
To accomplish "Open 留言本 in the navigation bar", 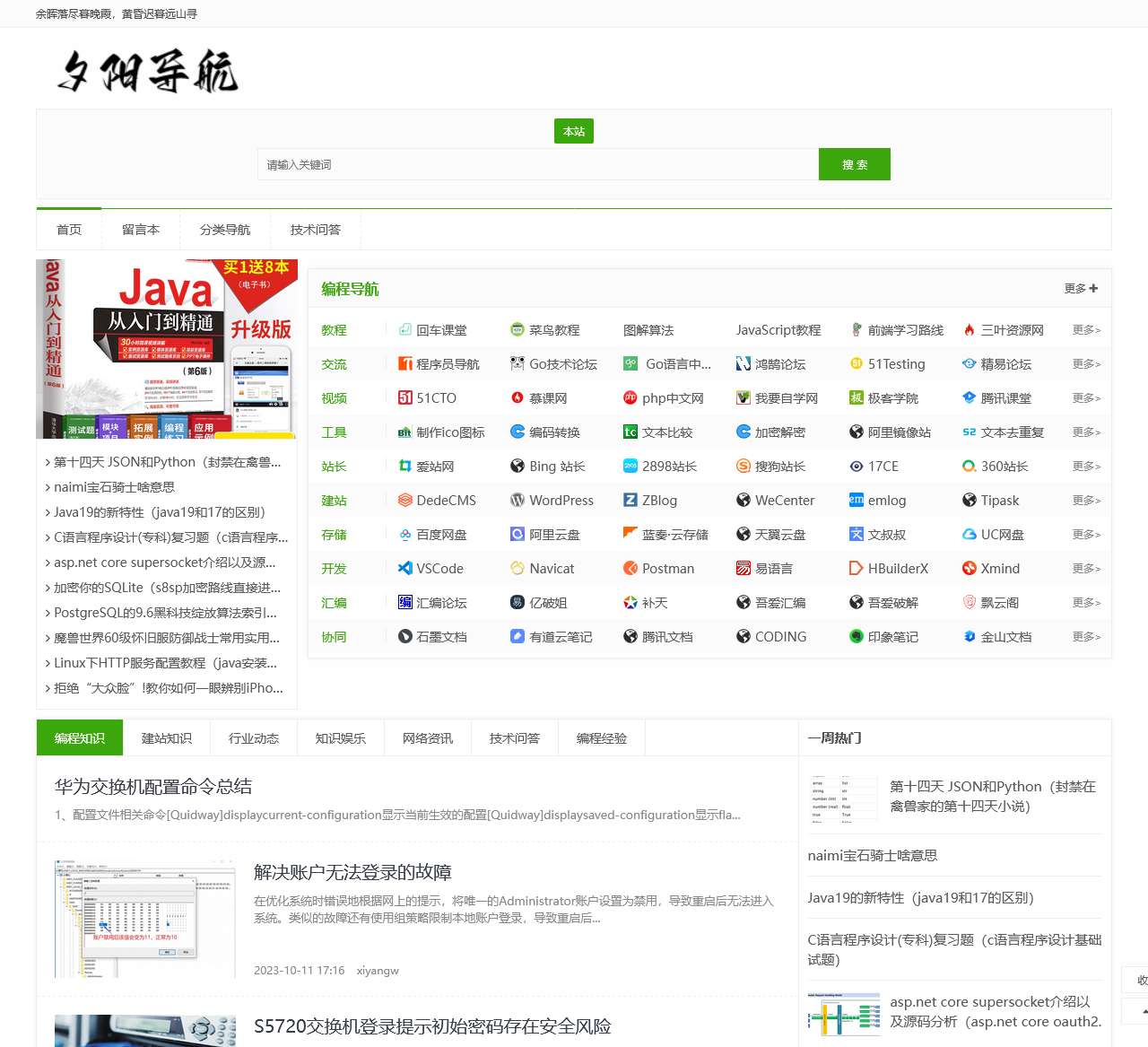I will click(141, 230).
